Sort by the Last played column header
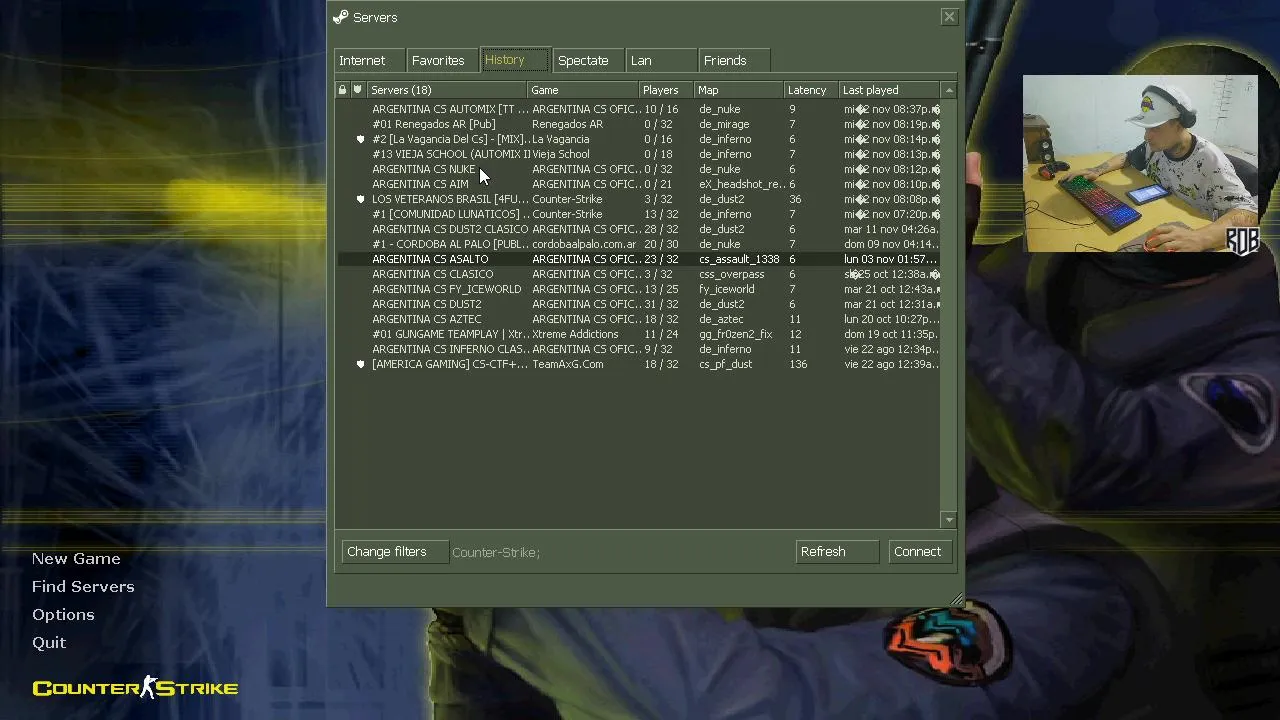The height and width of the screenshot is (720, 1280). 889,90
